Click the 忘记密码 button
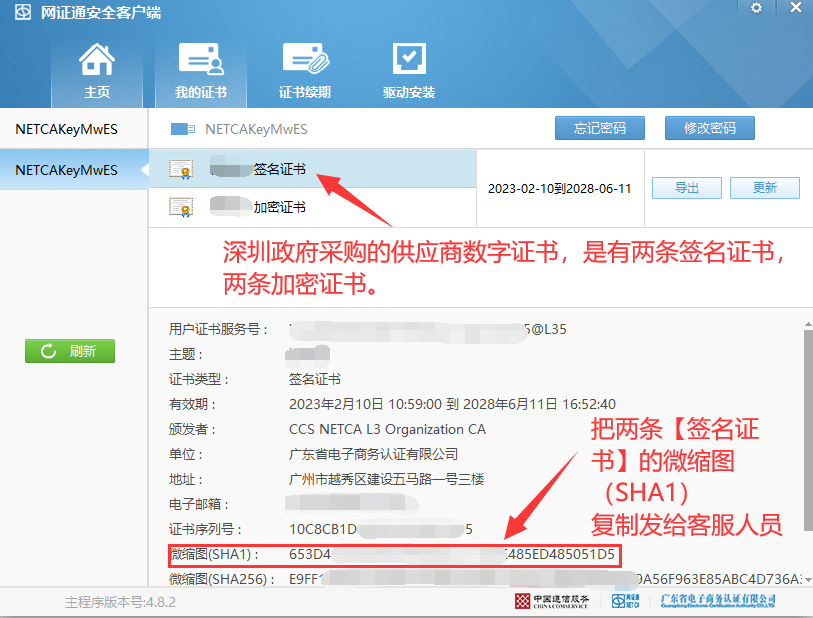 (x=600, y=128)
